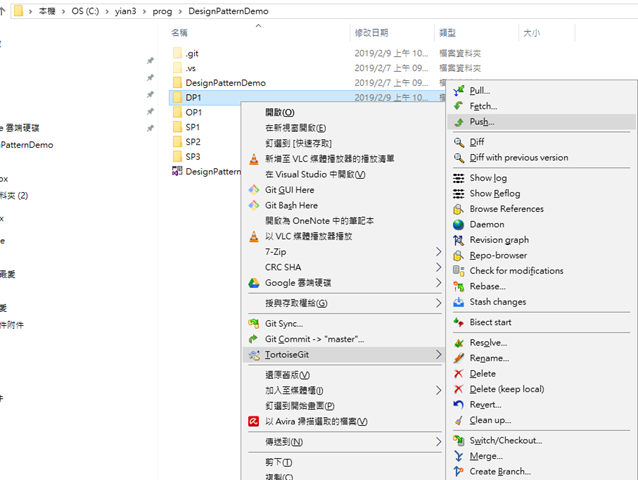Click the Google Drive icon in context menu

point(254,283)
